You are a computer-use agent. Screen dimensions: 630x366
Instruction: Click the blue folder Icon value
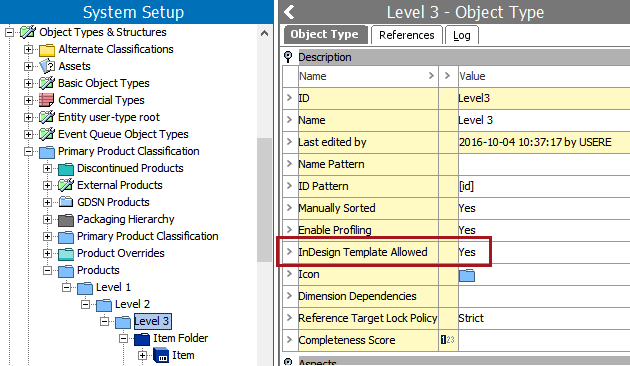pos(467,276)
